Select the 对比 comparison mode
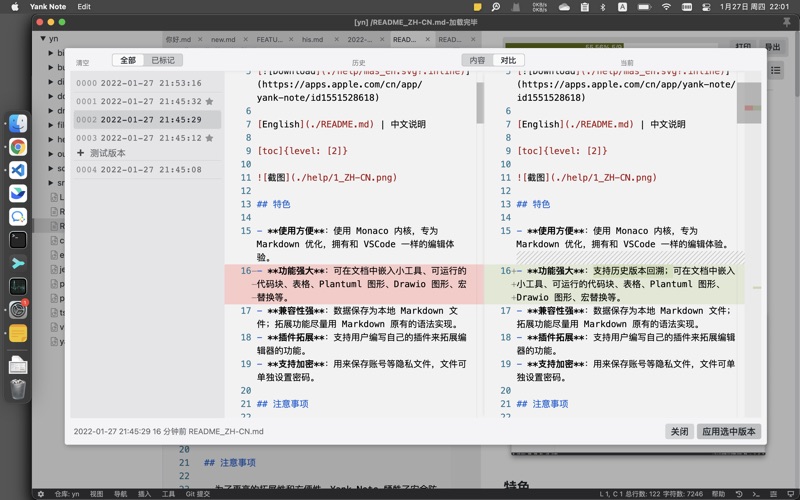Screen dimensions: 800x500 pos(508,60)
